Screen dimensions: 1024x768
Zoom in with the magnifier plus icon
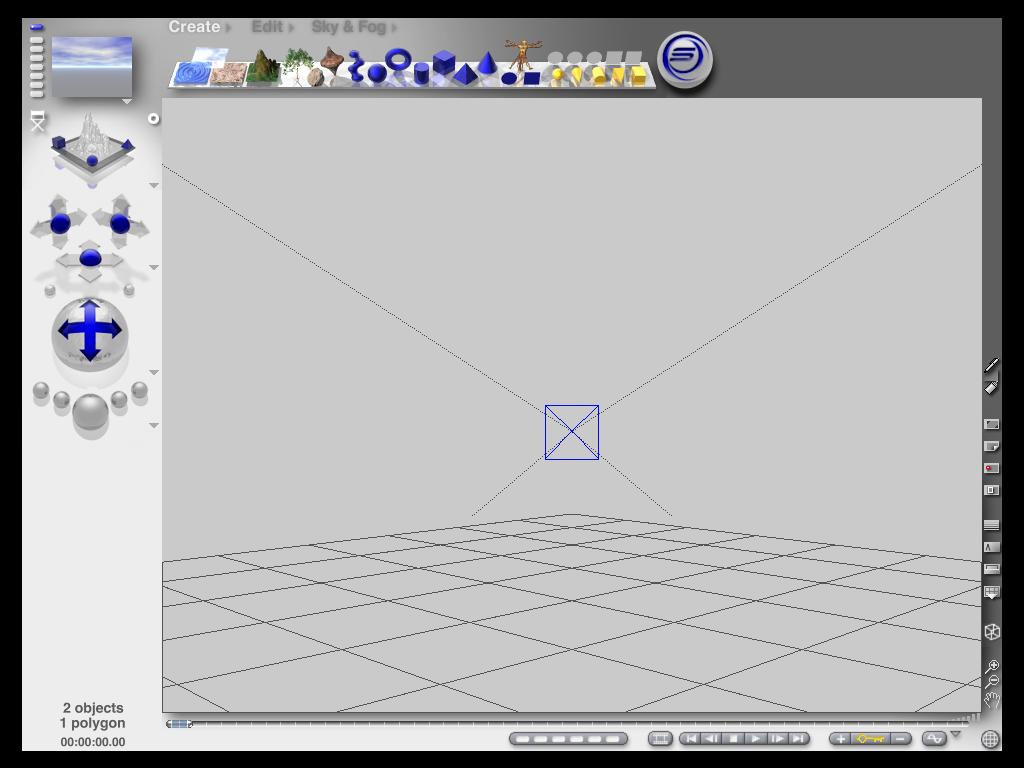[x=992, y=666]
